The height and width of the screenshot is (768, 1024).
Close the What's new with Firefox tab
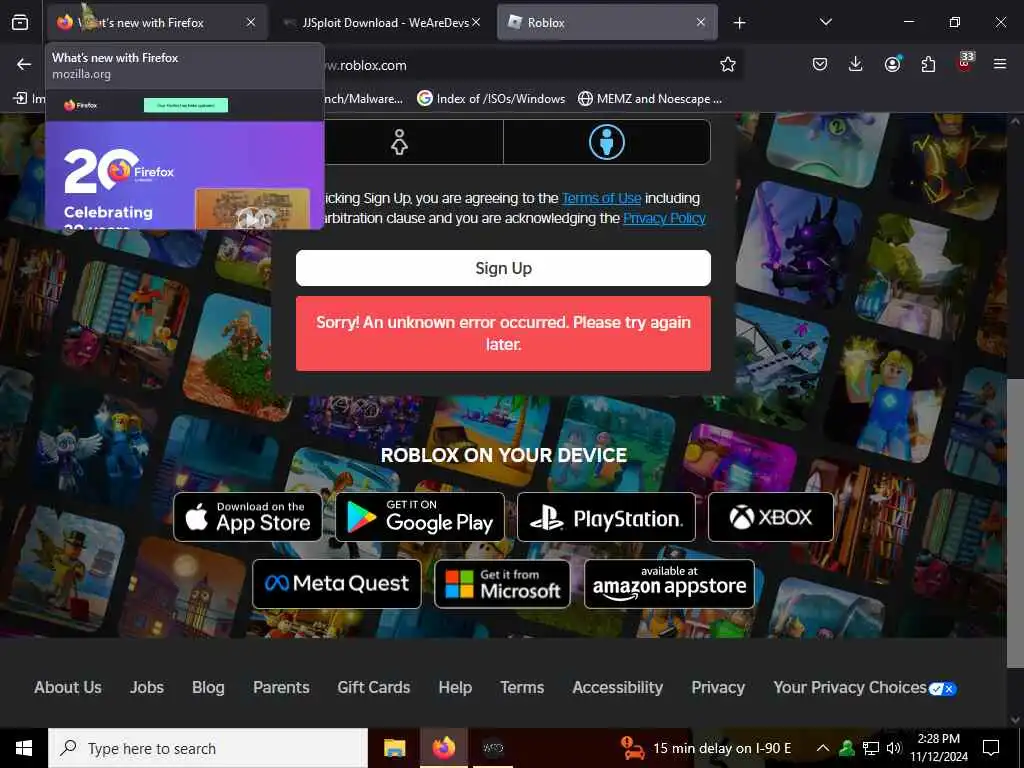(x=251, y=22)
